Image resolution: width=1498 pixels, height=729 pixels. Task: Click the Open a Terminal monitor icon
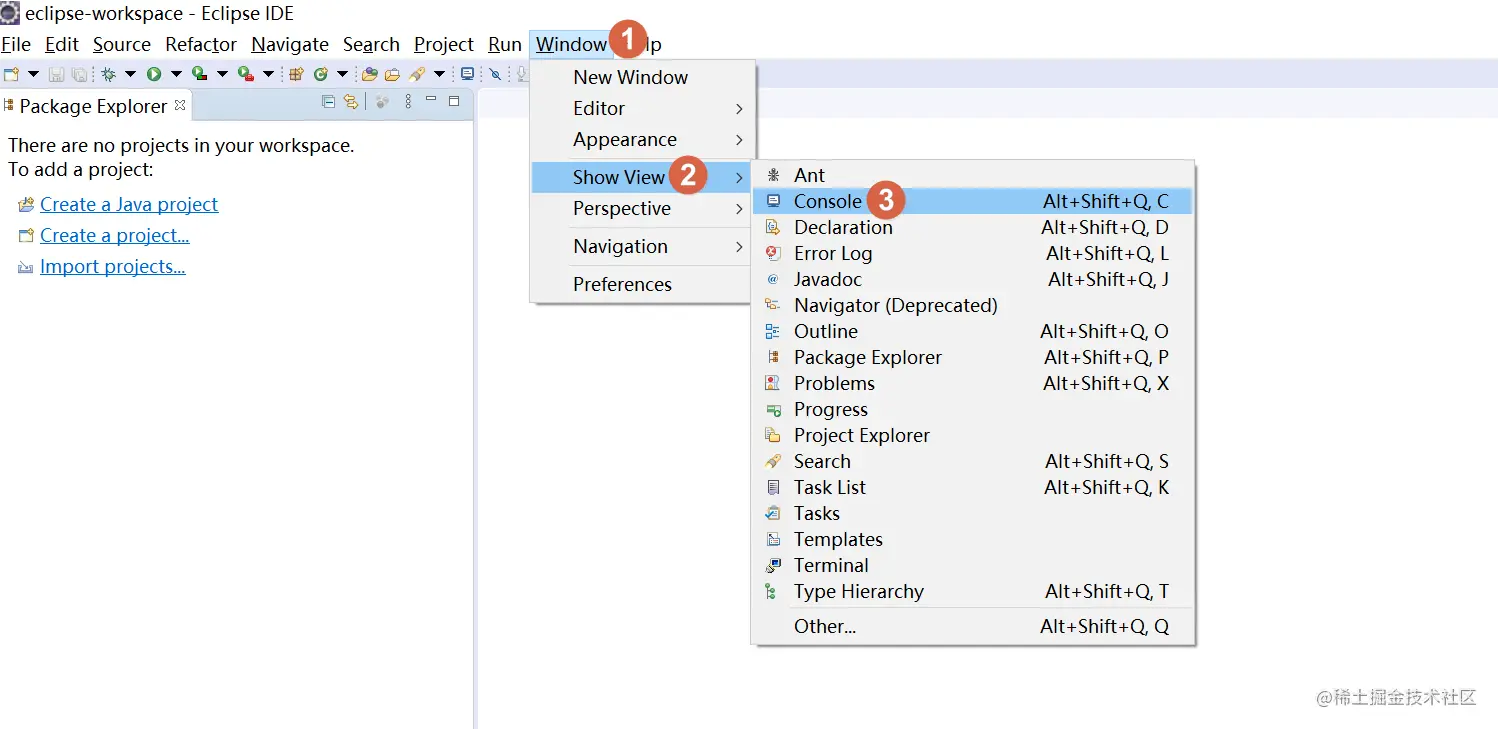468,74
